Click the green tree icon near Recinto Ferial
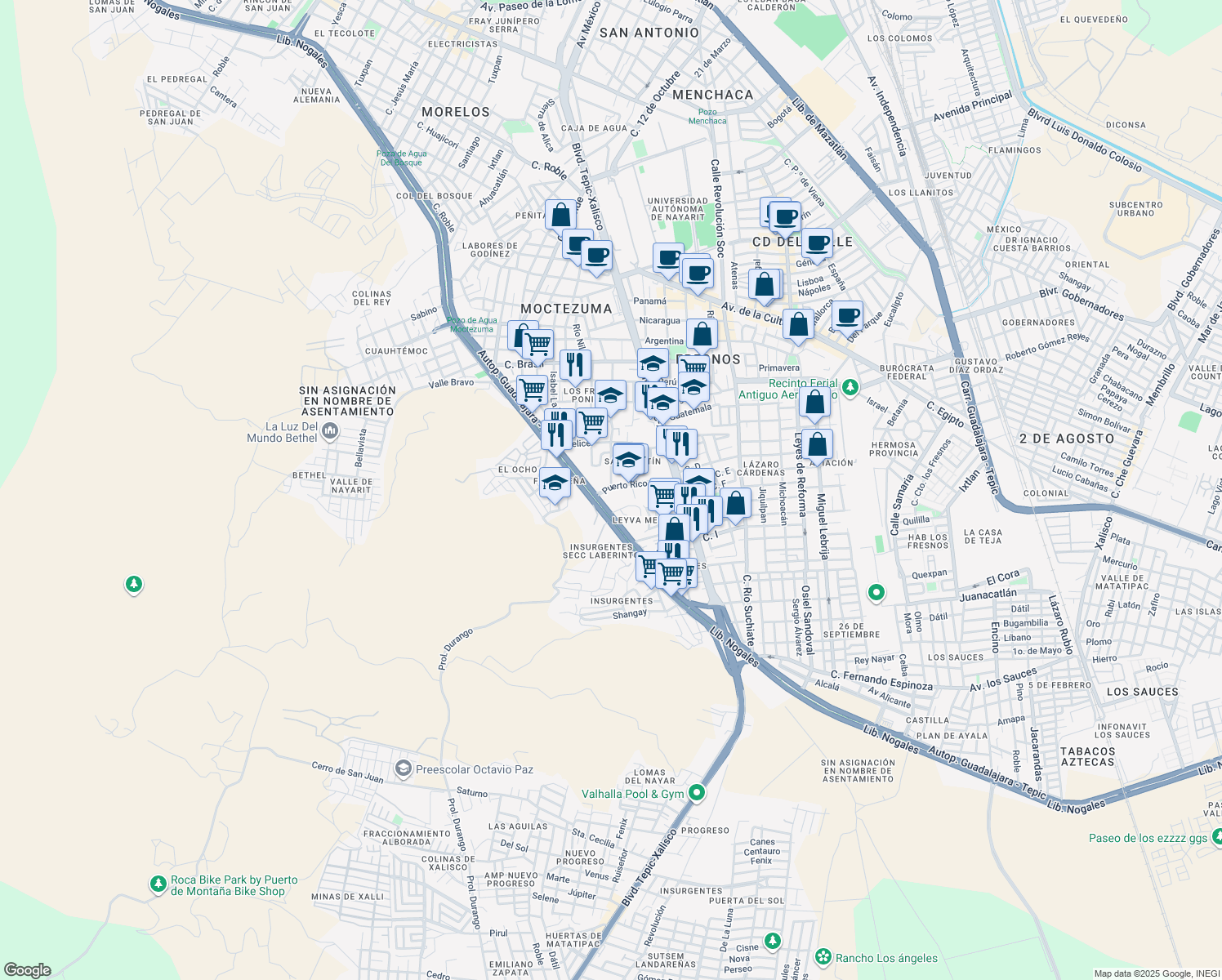The image size is (1222, 980). click(x=850, y=387)
